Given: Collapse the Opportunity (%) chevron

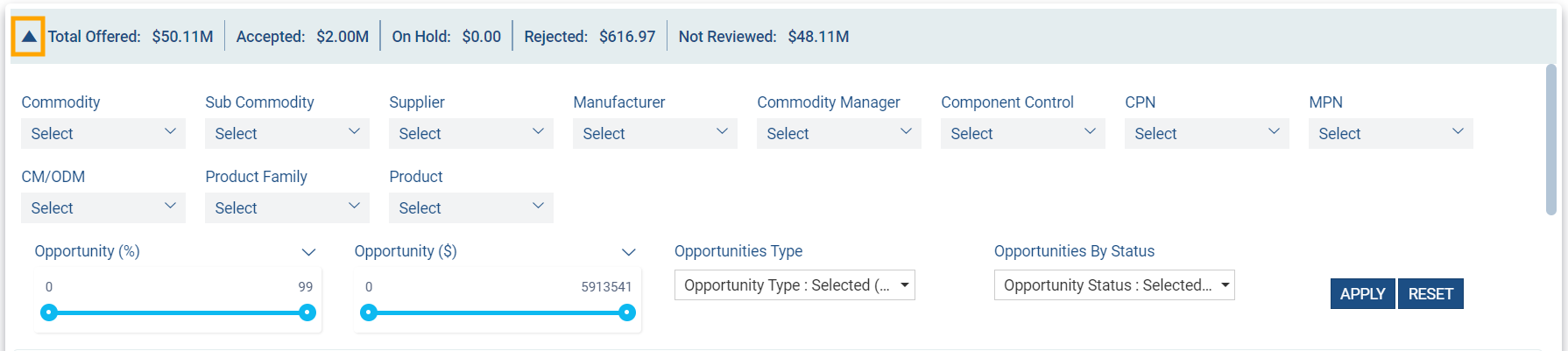Looking at the screenshot, I should (308, 252).
